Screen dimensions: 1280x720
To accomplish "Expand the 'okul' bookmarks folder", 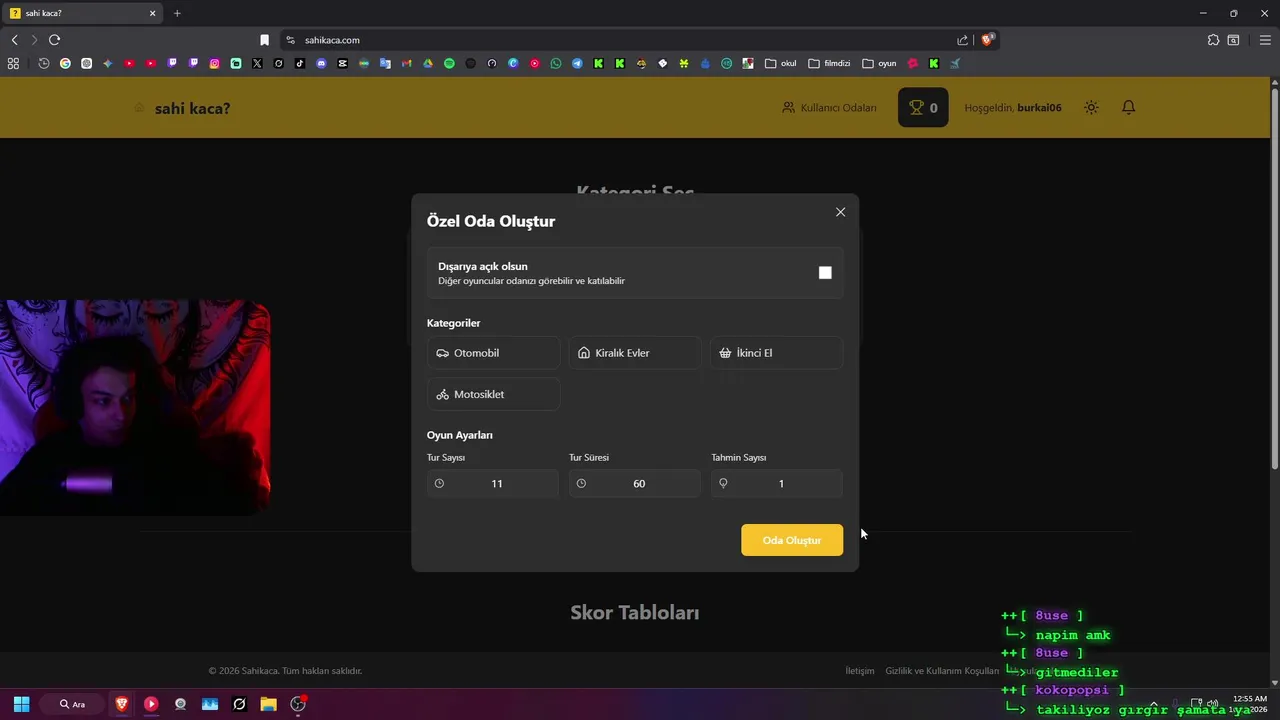I will (781, 63).
